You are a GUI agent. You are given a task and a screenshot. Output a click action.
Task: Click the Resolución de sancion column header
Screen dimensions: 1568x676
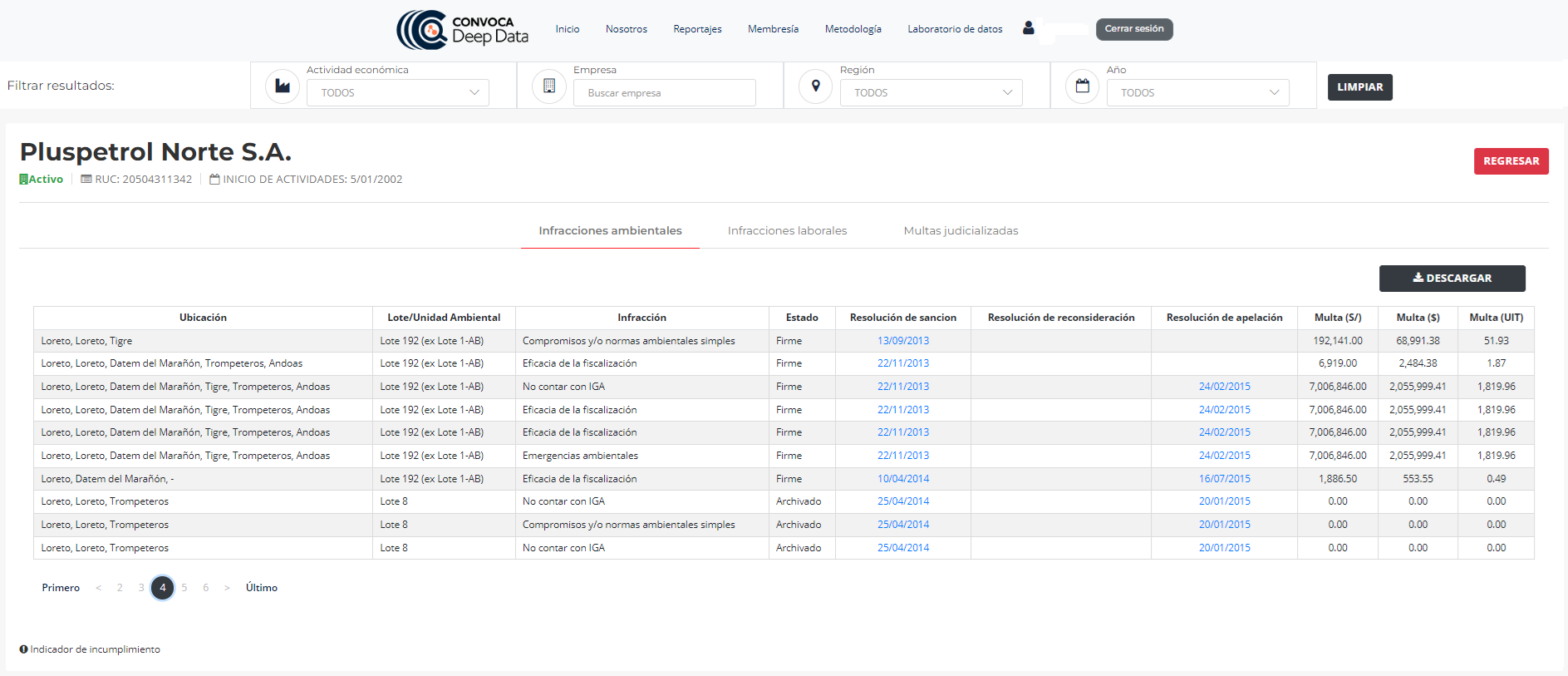[x=903, y=318]
